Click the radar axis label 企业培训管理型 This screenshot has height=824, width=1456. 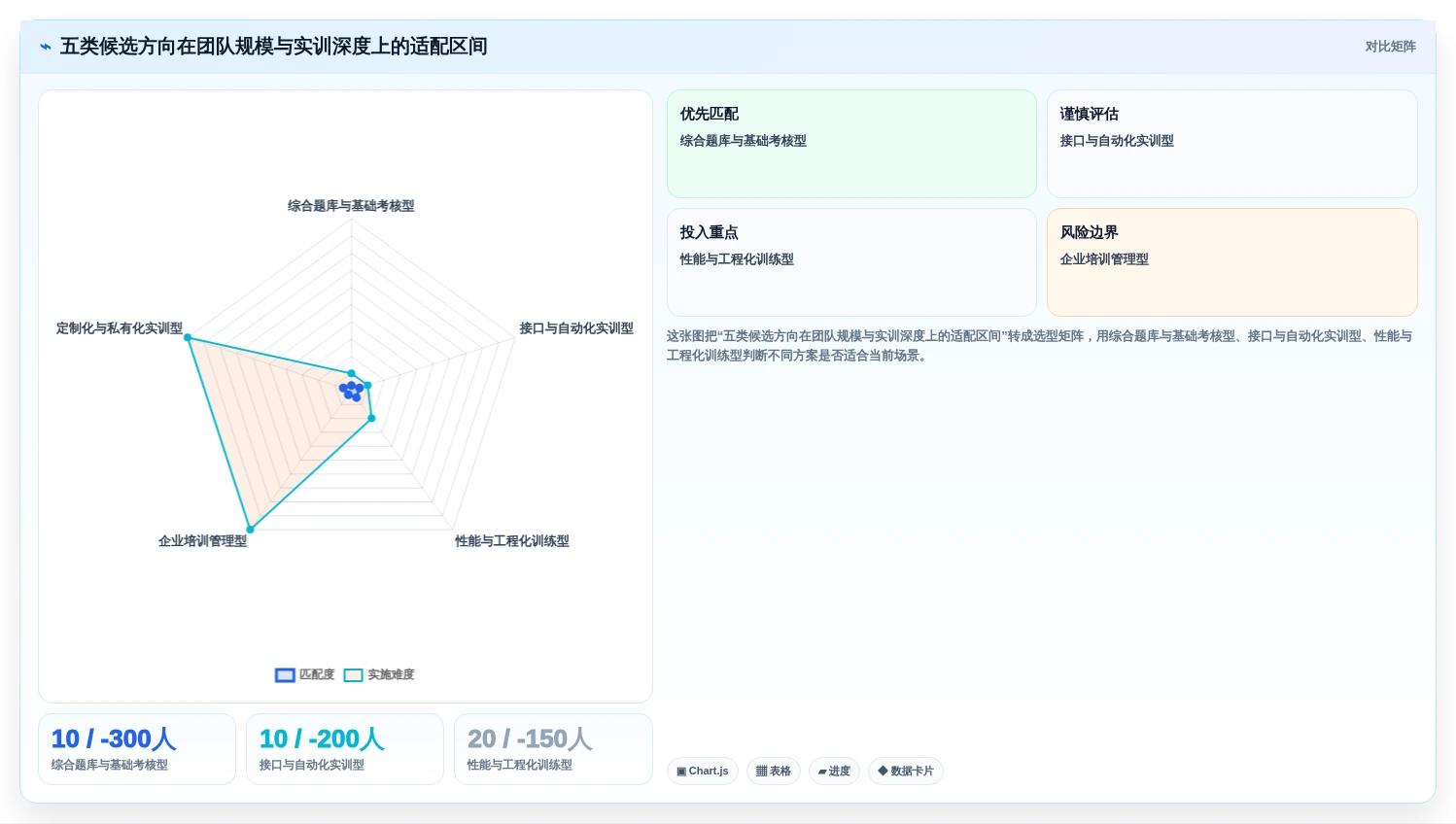pyautogui.click(x=202, y=541)
